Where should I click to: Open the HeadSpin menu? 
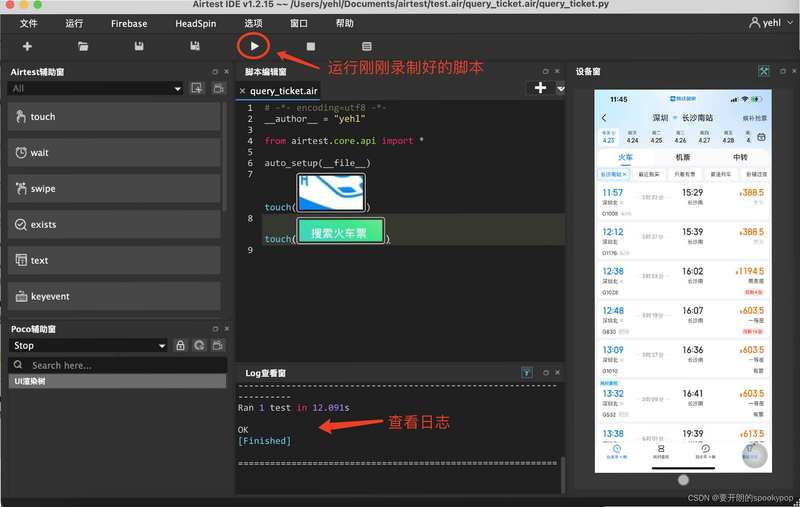(195, 23)
